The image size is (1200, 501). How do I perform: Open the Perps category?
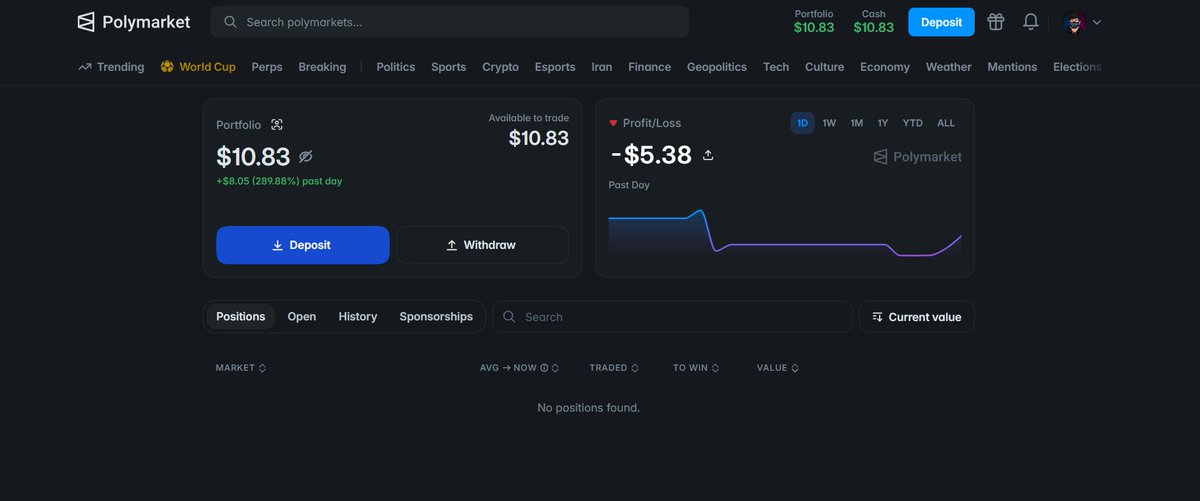click(x=267, y=67)
